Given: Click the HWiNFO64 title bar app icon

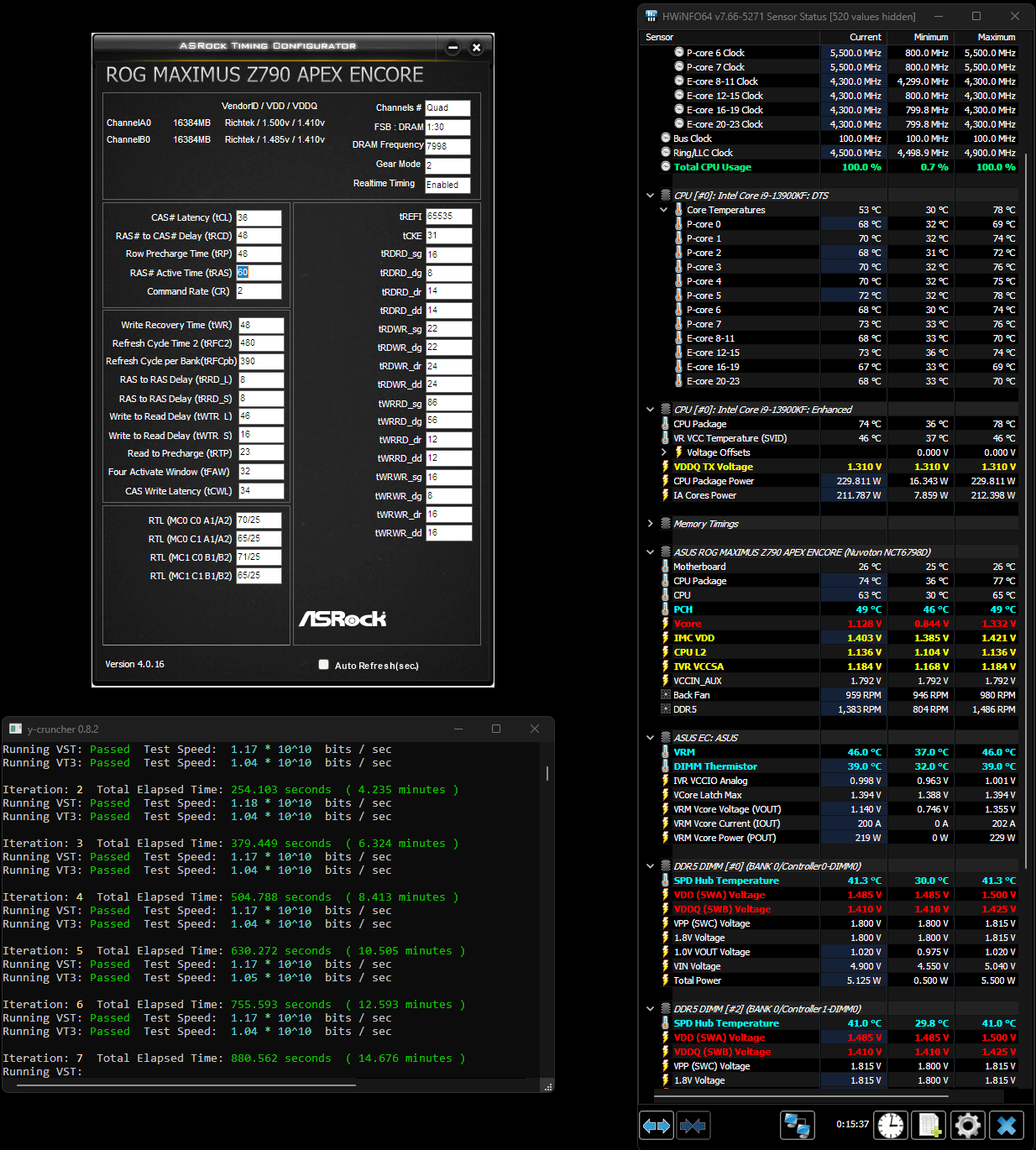Looking at the screenshot, I should click(x=651, y=16).
